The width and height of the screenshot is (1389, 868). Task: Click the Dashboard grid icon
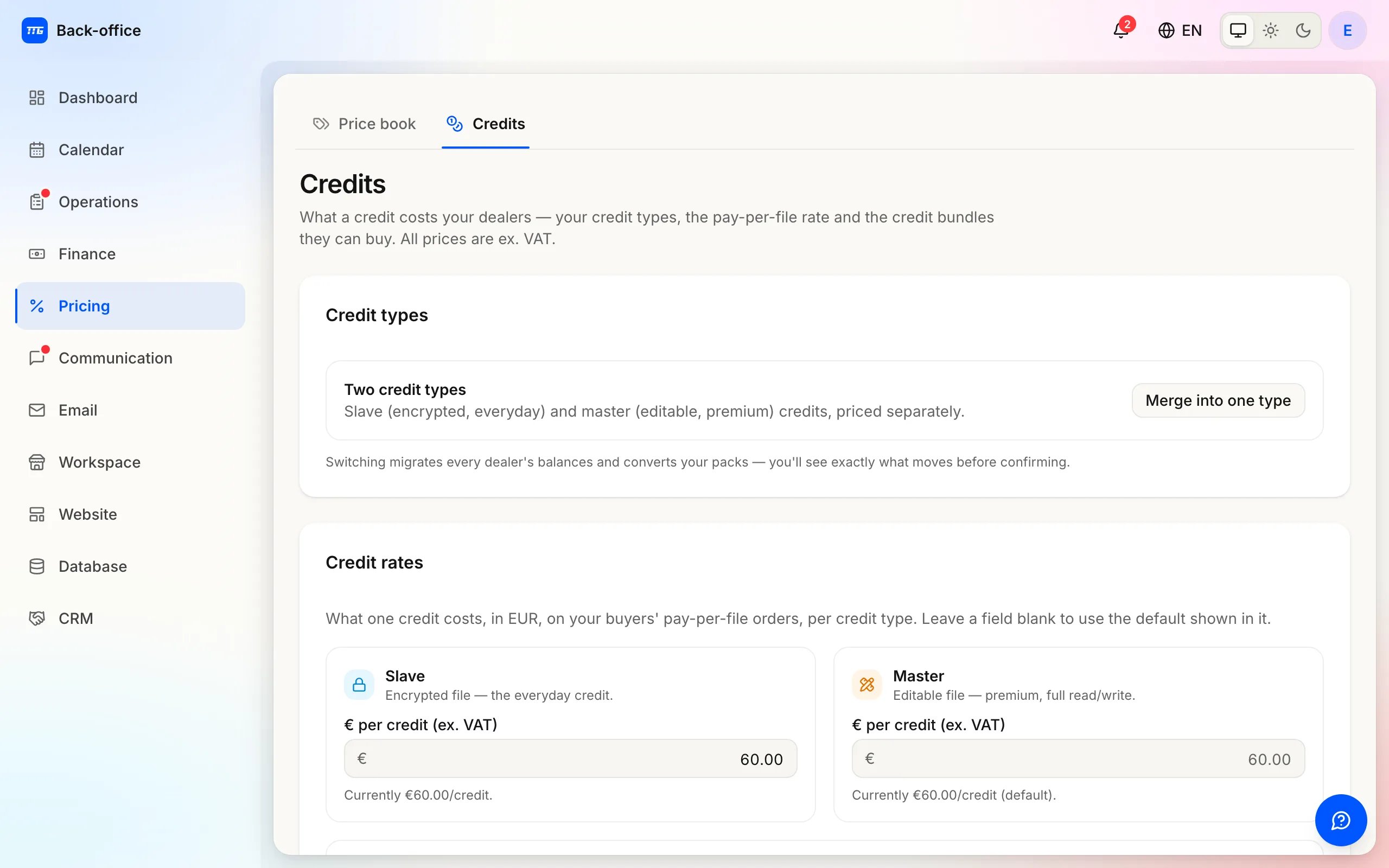click(37, 98)
